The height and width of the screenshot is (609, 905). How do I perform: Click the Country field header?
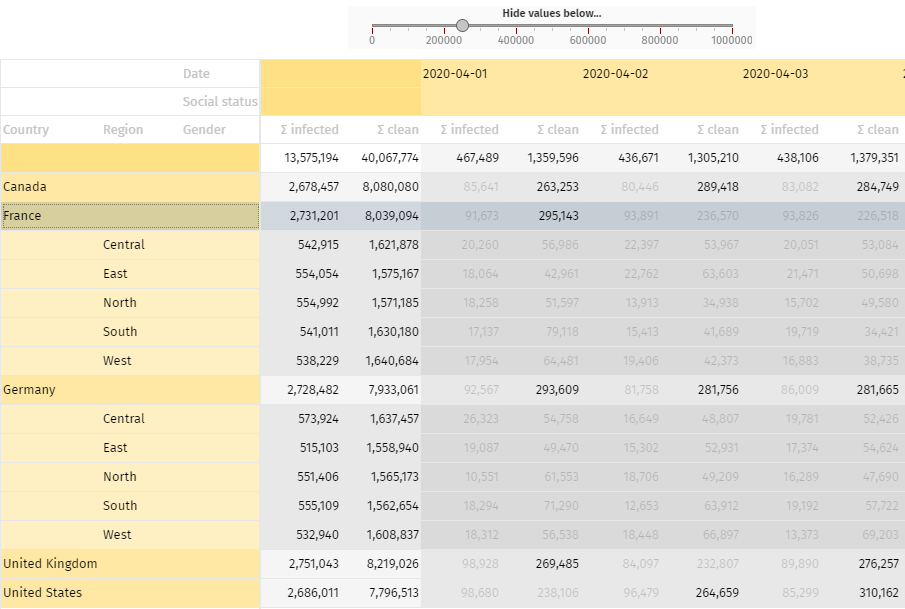(26, 130)
